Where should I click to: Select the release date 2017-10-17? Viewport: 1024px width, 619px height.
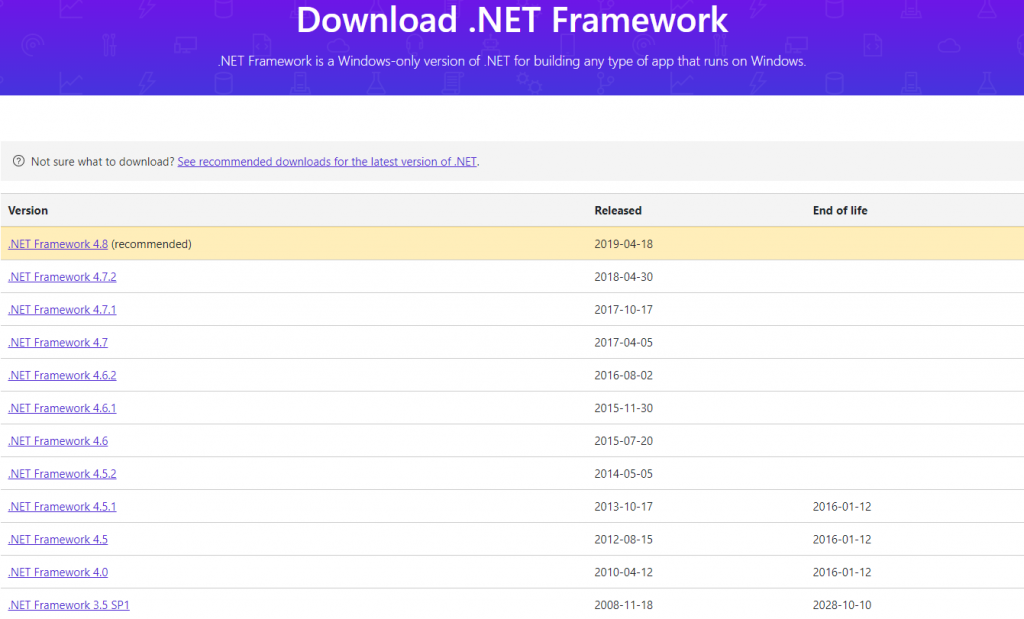tap(623, 310)
